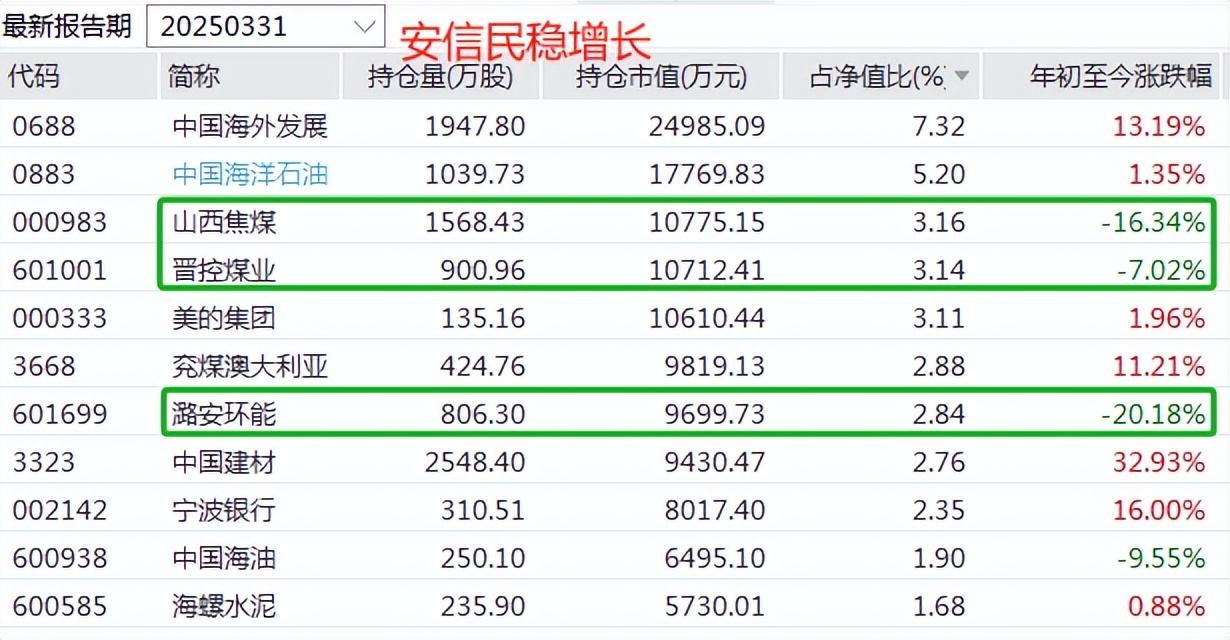The image size is (1230, 640).
Task: Select stock name 潞安环能
Action: coord(224,414)
